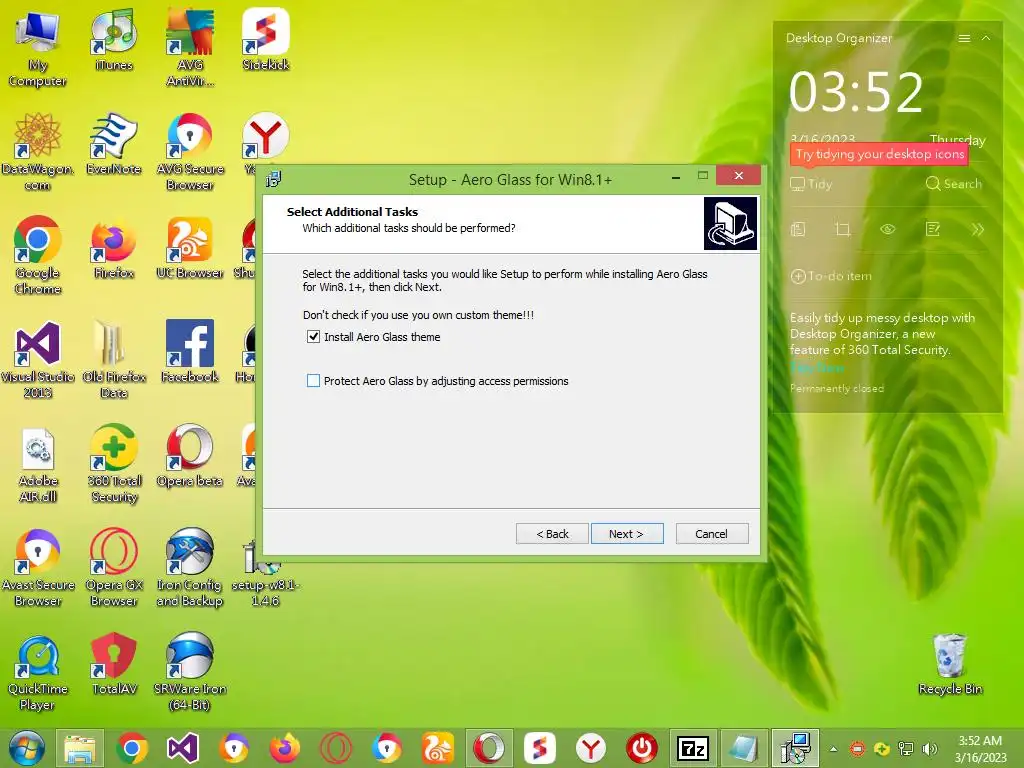
Task: Click the crop icon in Desktop Organizer
Action: [x=842, y=229]
